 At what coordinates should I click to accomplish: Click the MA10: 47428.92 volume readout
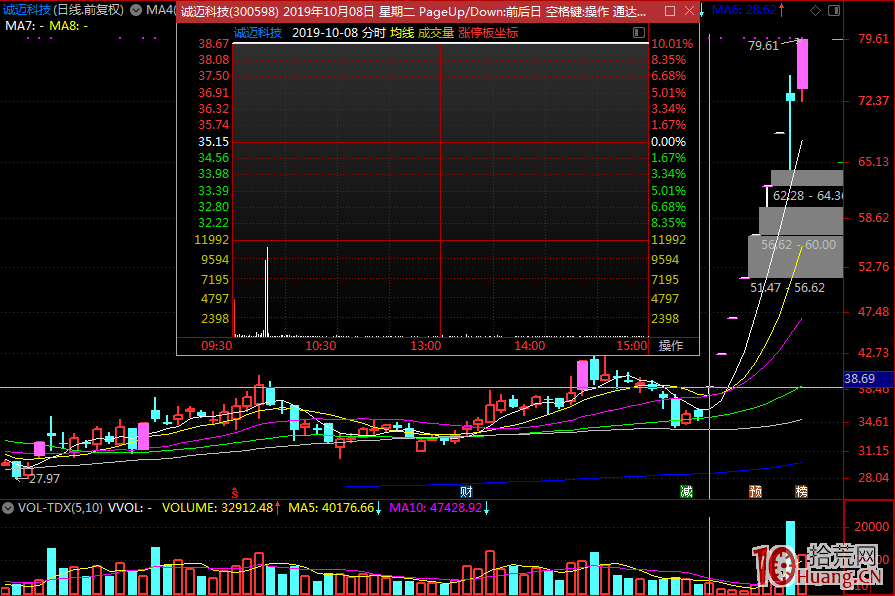[x=436, y=508]
